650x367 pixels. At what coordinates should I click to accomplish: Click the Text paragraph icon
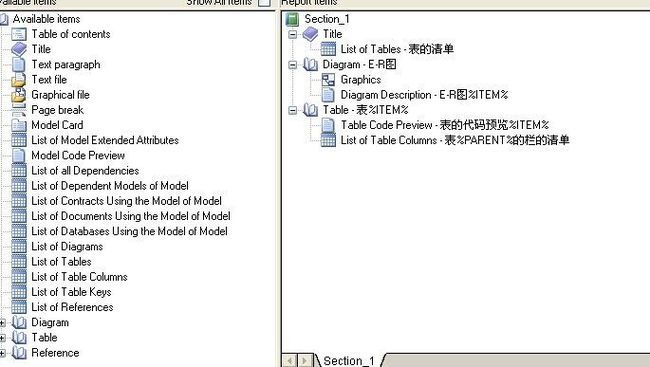(19, 64)
